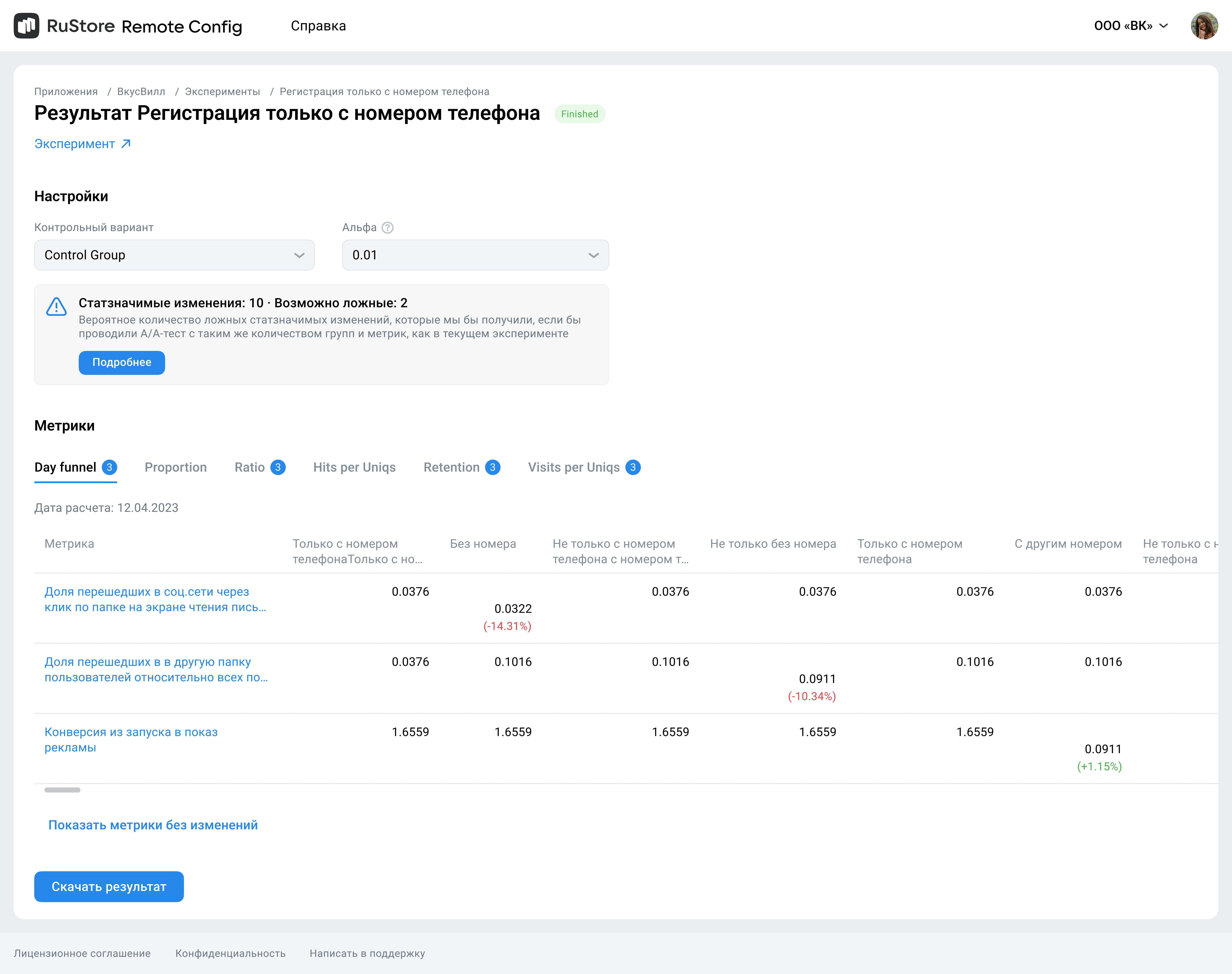Click 0.0911 value in Не только без номера column
The image size is (1232, 974).
pyautogui.click(x=817, y=679)
